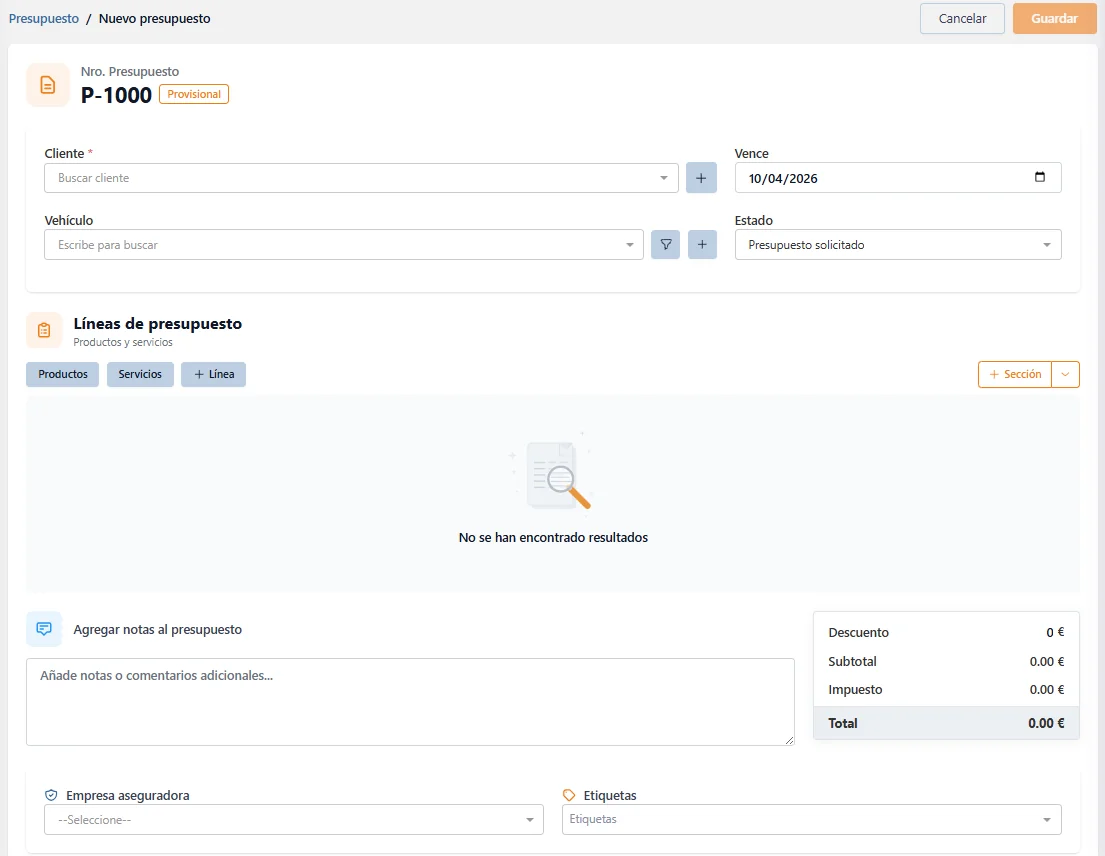Go back via Presupuesto breadcrumb link
The width and height of the screenshot is (1105, 856).
44,18
